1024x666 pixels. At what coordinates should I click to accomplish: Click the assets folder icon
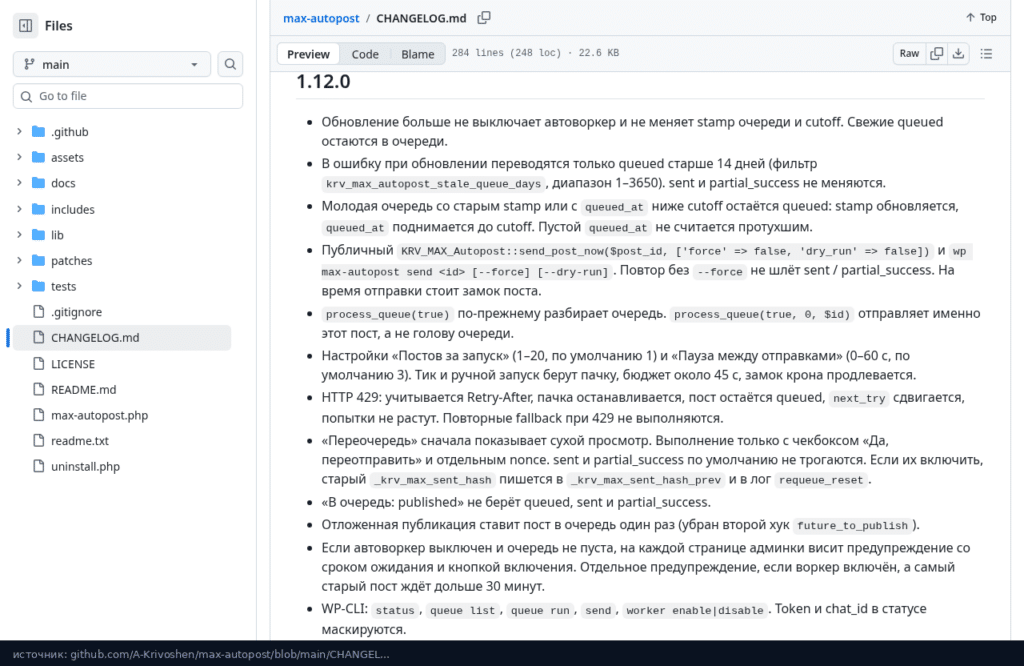click(39, 157)
